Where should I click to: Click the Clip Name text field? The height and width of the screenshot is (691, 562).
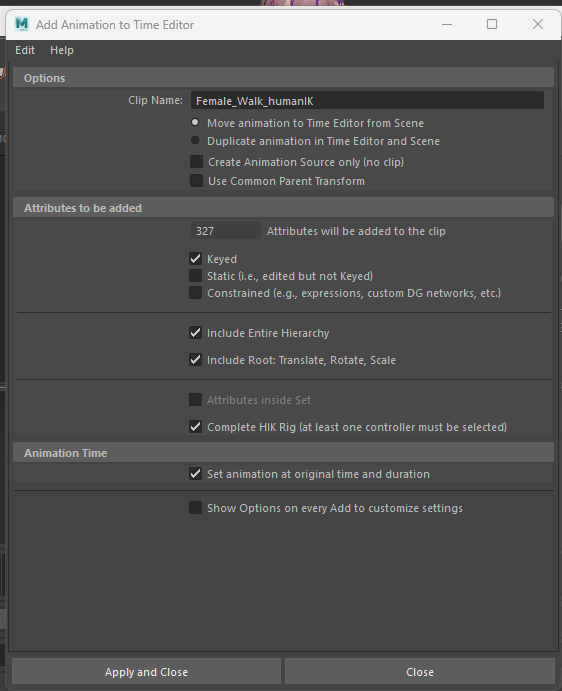pyautogui.click(x=367, y=100)
